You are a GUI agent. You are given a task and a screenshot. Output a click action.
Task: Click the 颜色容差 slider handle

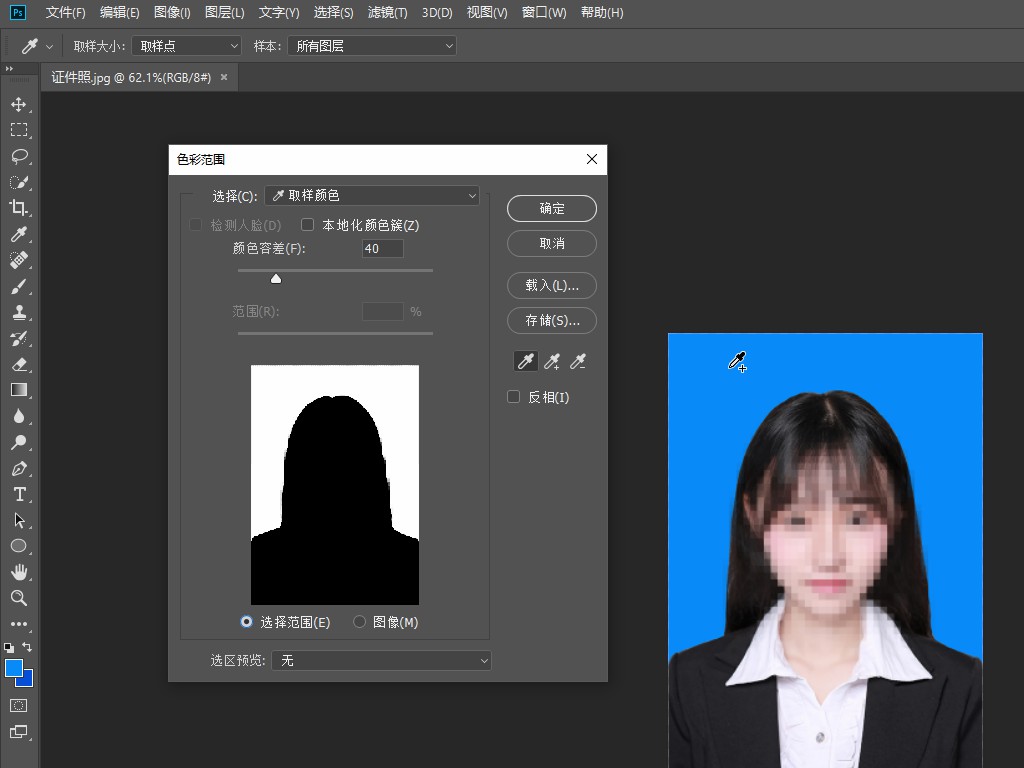point(276,279)
